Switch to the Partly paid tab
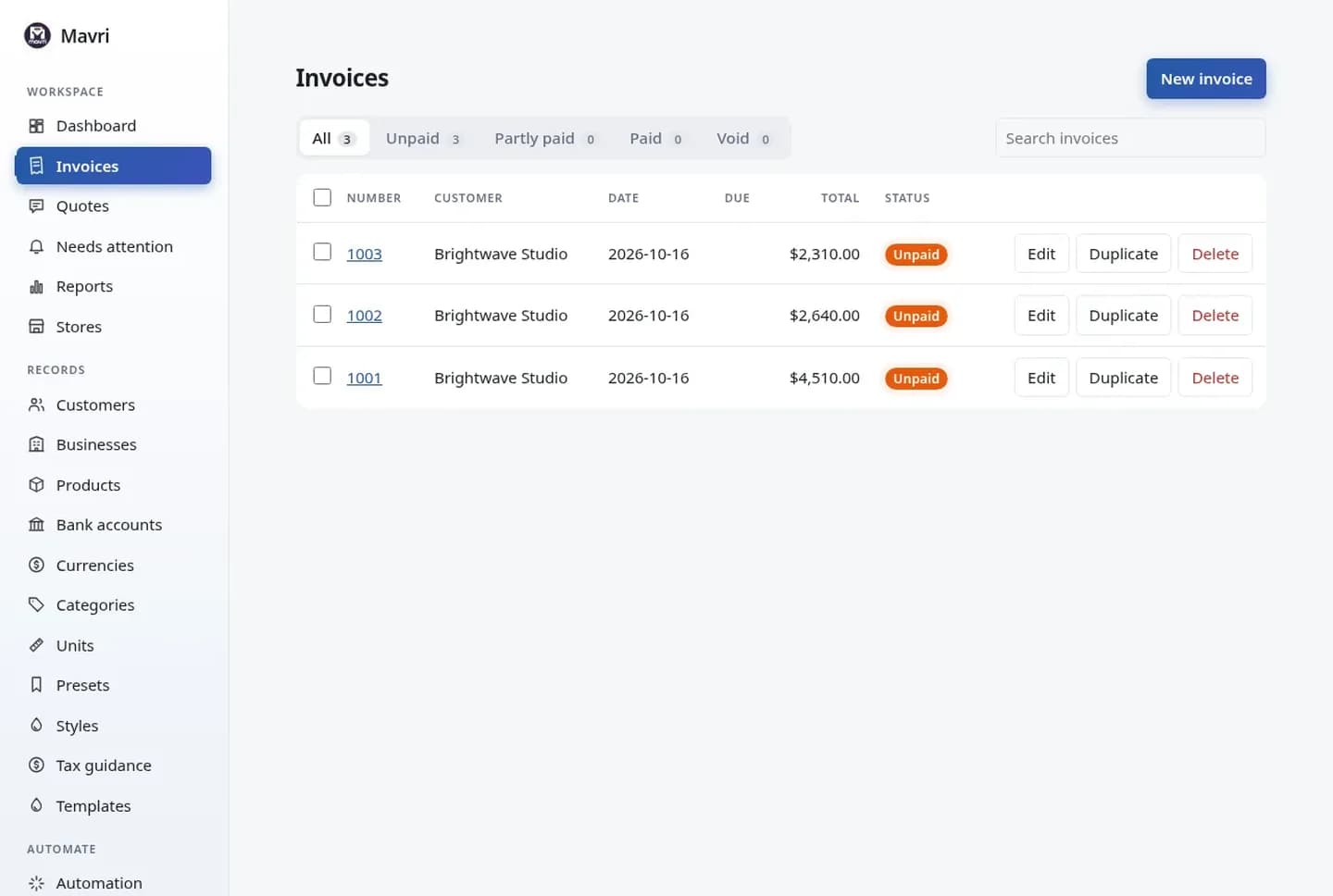This screenshot has height=896, width=1333. tap(544, 138)
